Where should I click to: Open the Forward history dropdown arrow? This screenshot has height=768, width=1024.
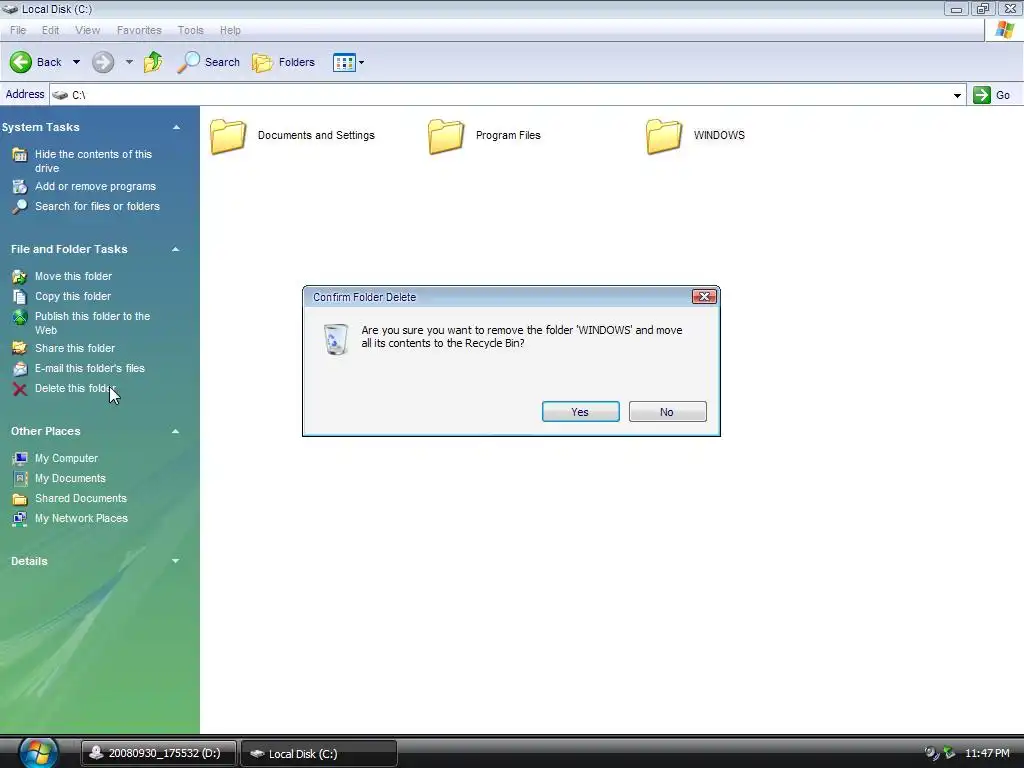(x=129, y=62)
